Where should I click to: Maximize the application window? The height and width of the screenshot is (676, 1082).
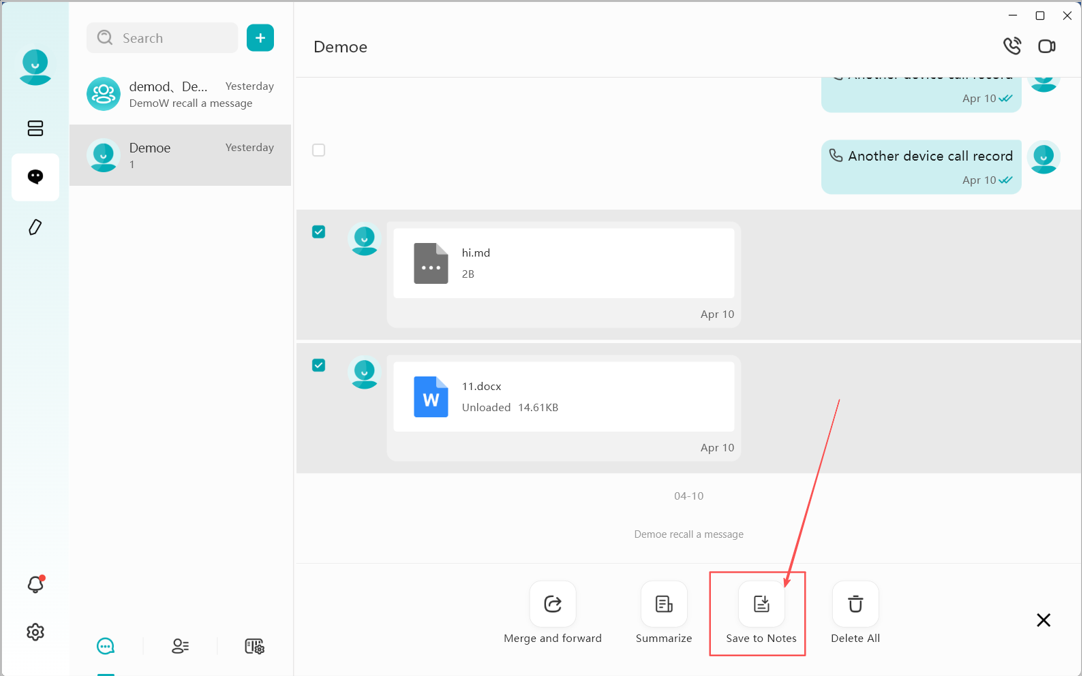pos(1040,15)
